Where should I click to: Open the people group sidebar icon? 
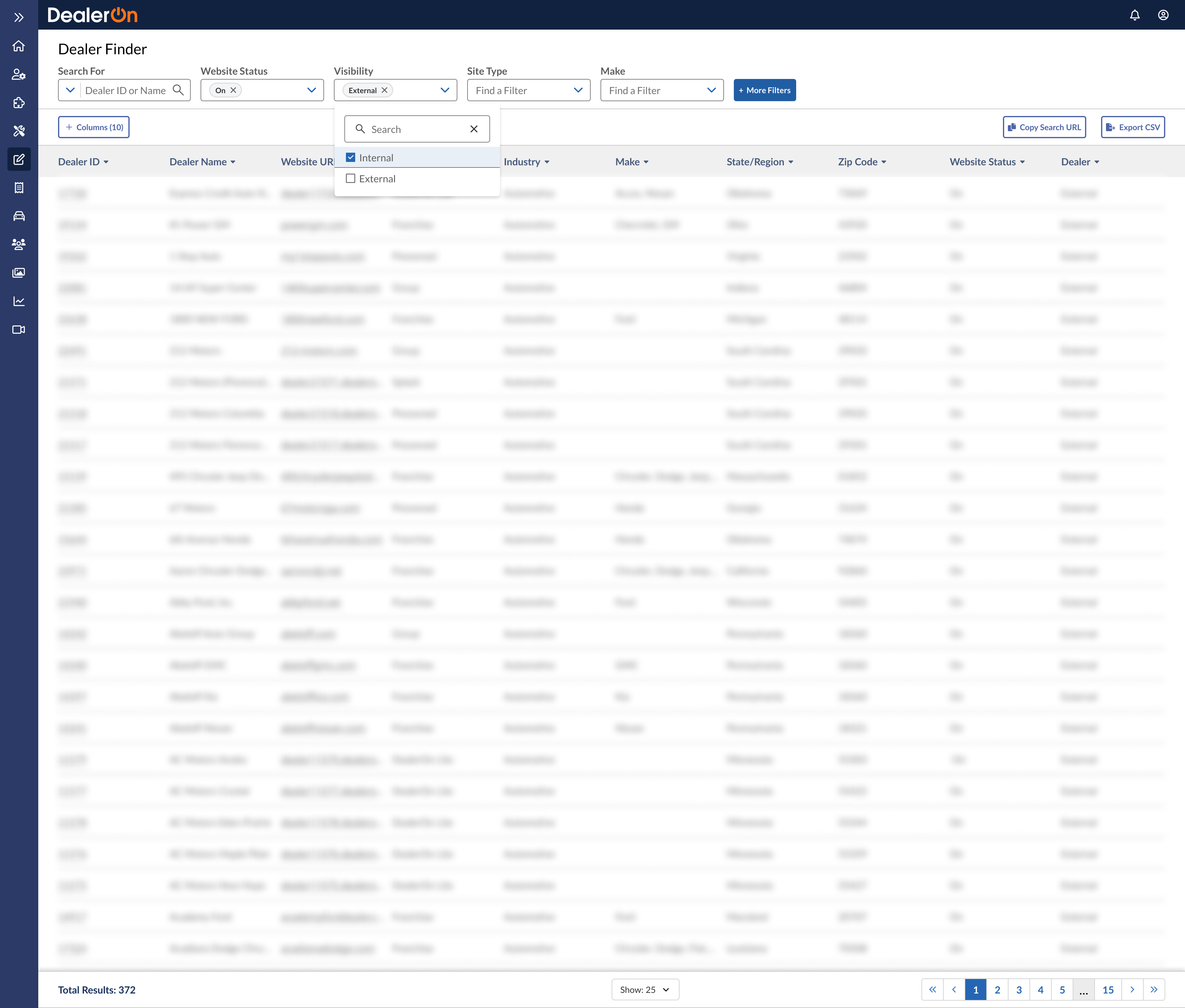[x=19, y=245]
